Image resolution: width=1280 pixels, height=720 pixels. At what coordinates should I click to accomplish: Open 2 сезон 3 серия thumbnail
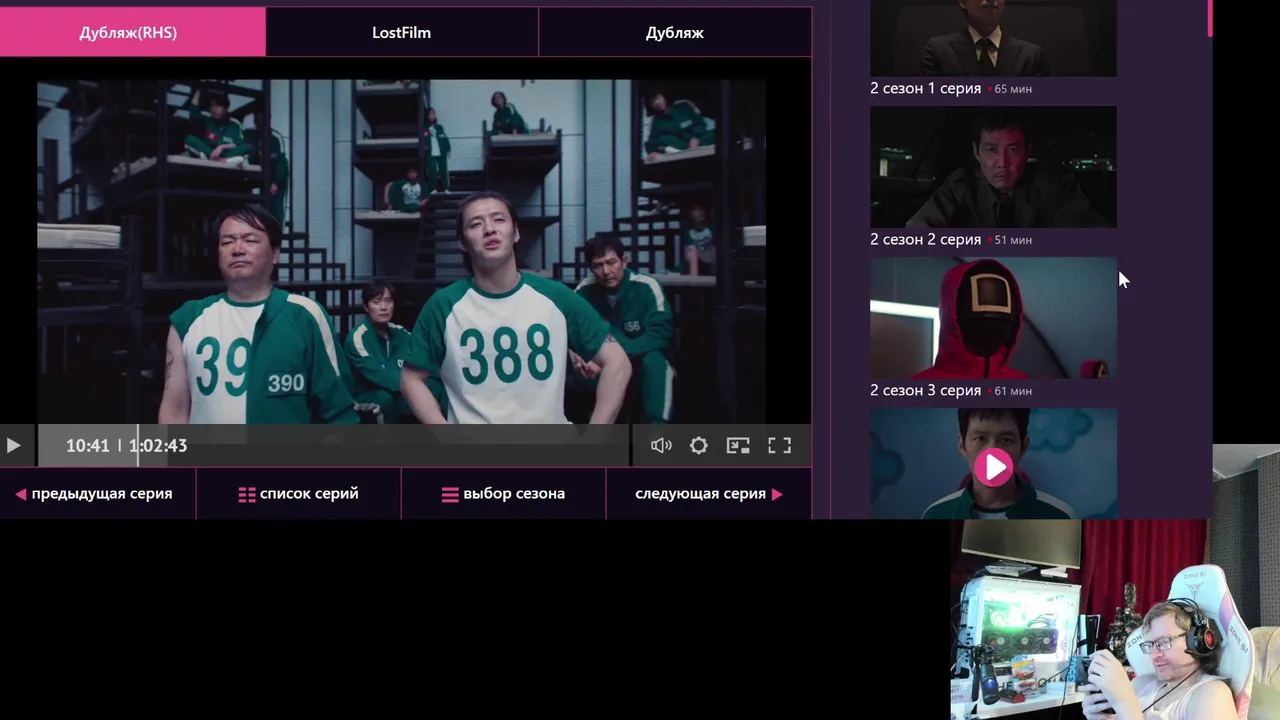(993, 318)
